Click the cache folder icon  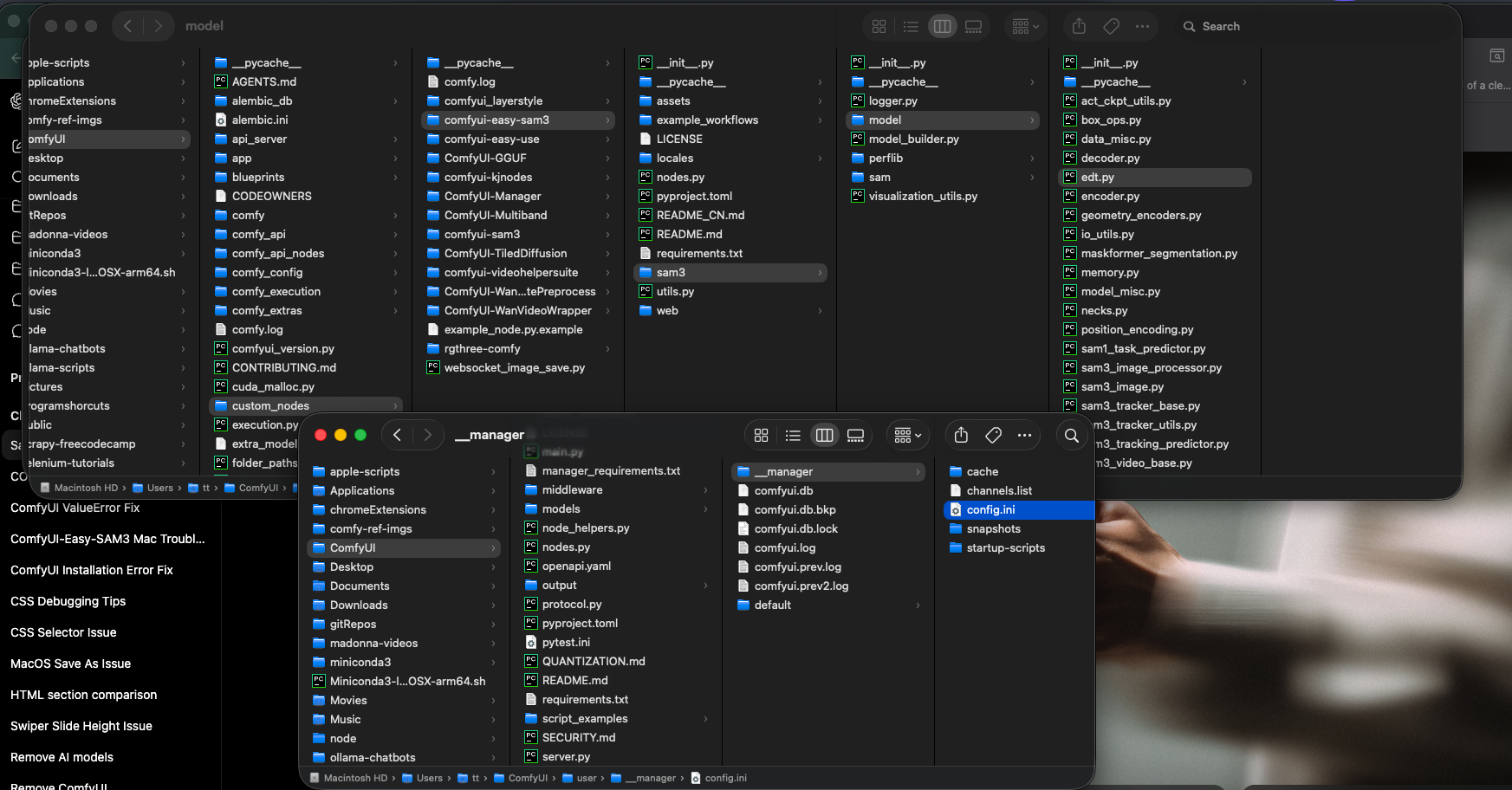[x=956, y=471]
